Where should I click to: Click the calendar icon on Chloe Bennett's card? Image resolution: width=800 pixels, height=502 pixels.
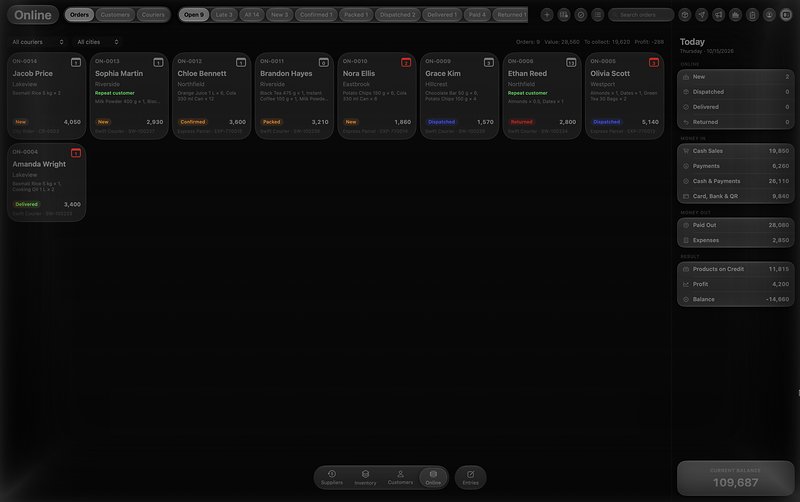coord(241,62)
